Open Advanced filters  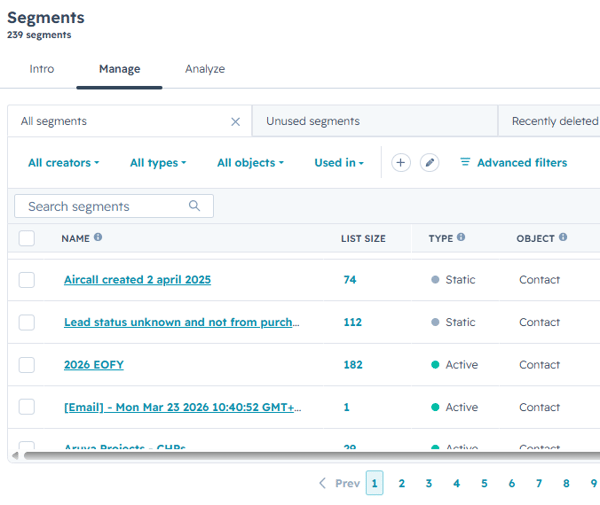[x=513, y=163]
